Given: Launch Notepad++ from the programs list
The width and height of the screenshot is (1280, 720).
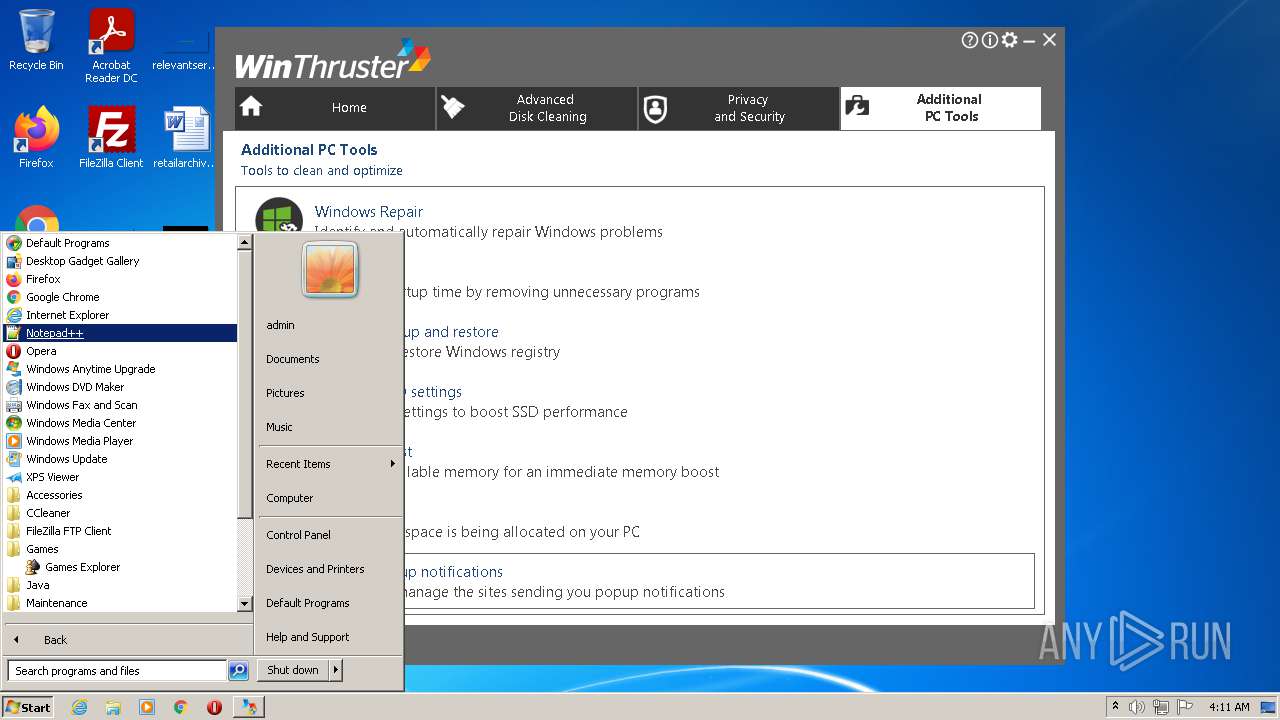Looking at the screenshot, I should [120, 333].
